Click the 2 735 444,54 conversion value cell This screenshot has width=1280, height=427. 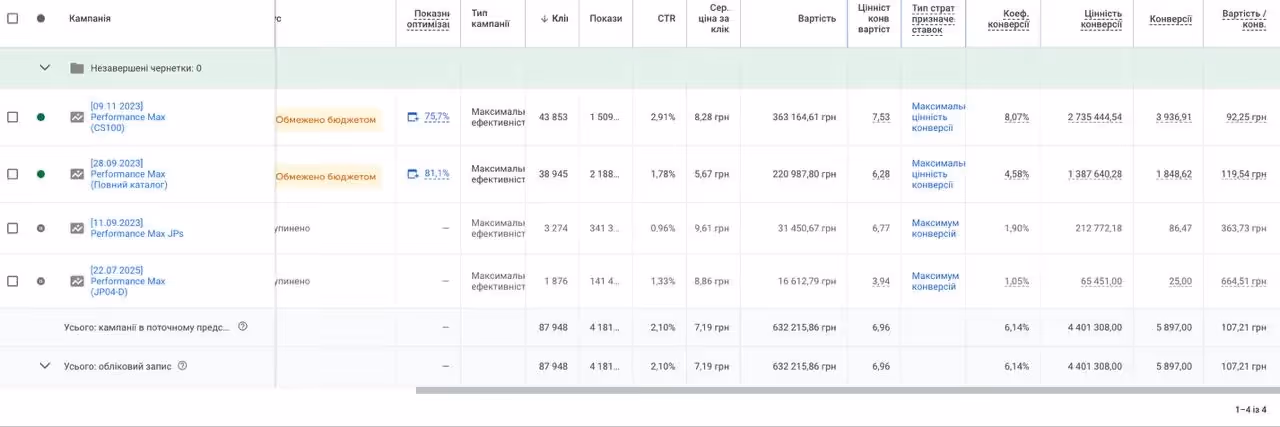1095,117
